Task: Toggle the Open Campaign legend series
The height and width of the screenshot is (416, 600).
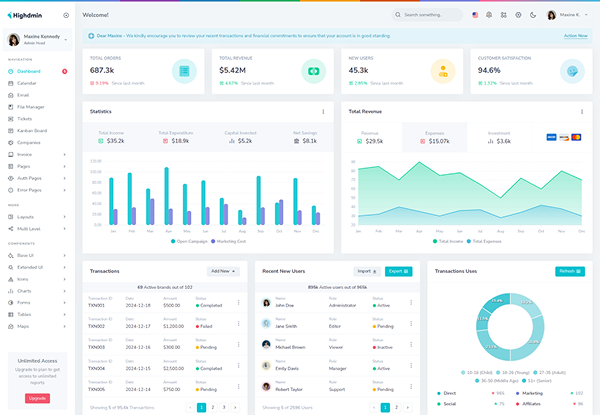Action: click(x=189, y=241)
